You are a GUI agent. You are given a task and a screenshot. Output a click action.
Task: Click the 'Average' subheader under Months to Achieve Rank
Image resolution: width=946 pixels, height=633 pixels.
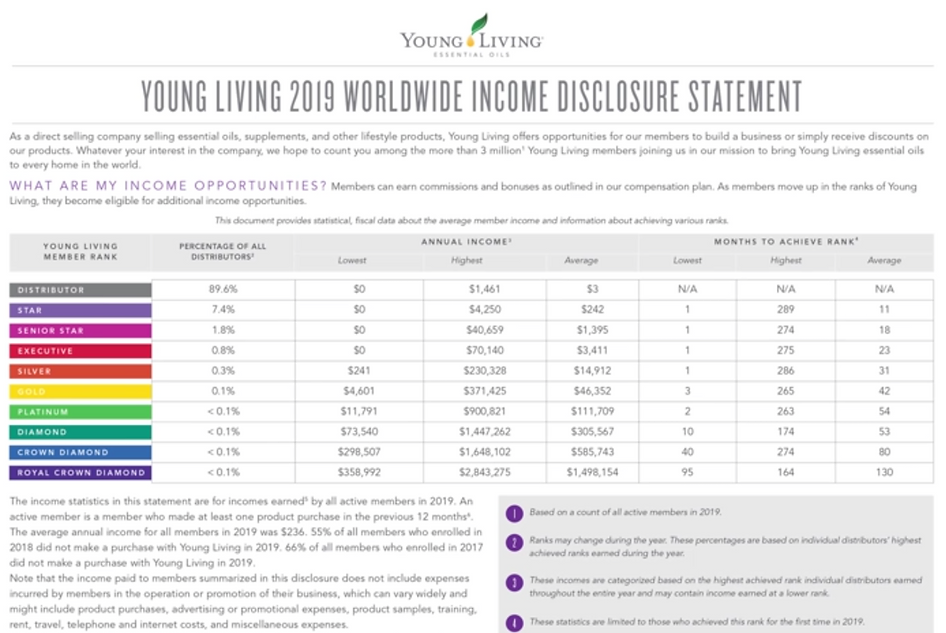884,260
